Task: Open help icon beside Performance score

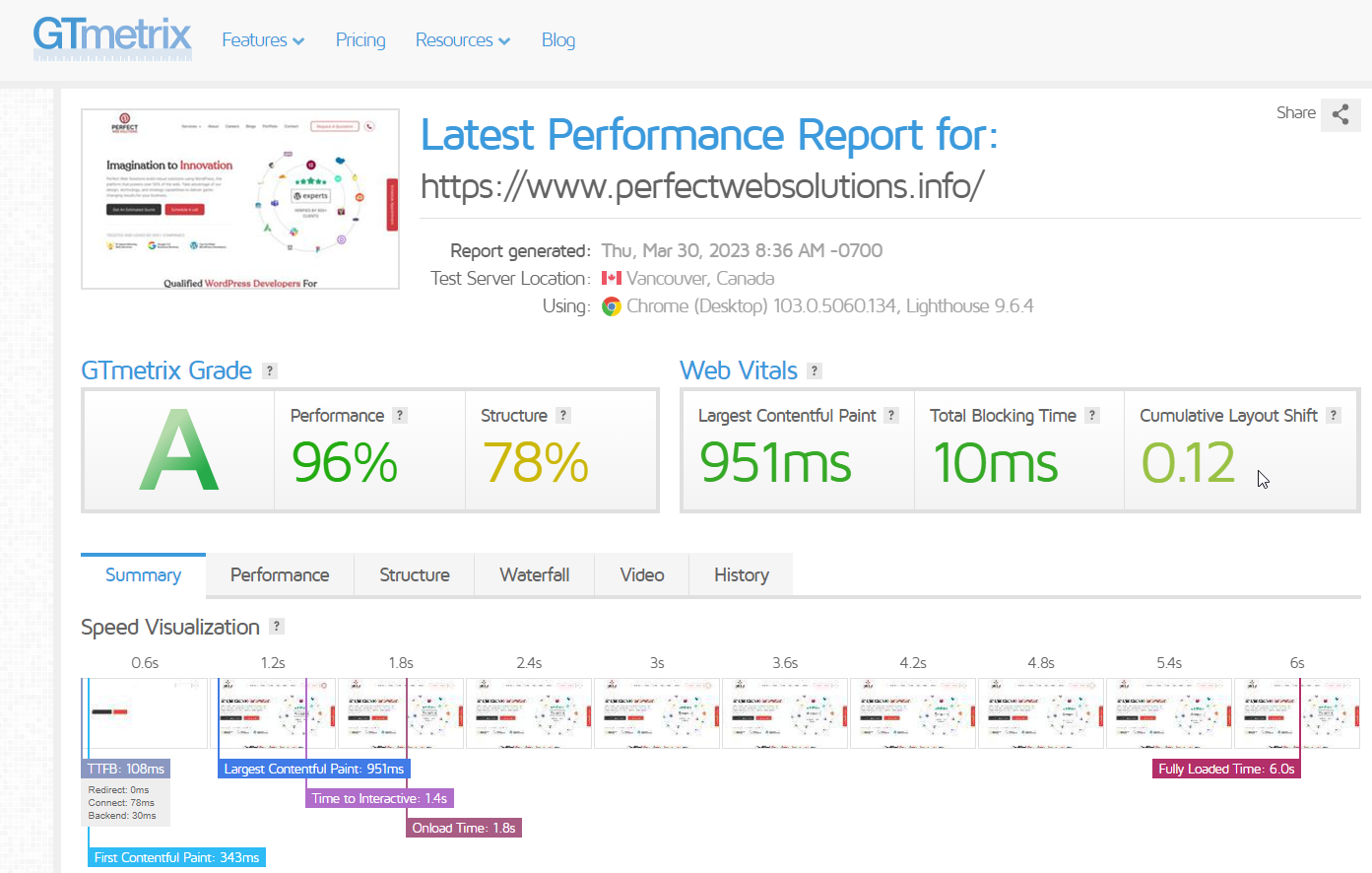Action: click(x=400, y=416)
